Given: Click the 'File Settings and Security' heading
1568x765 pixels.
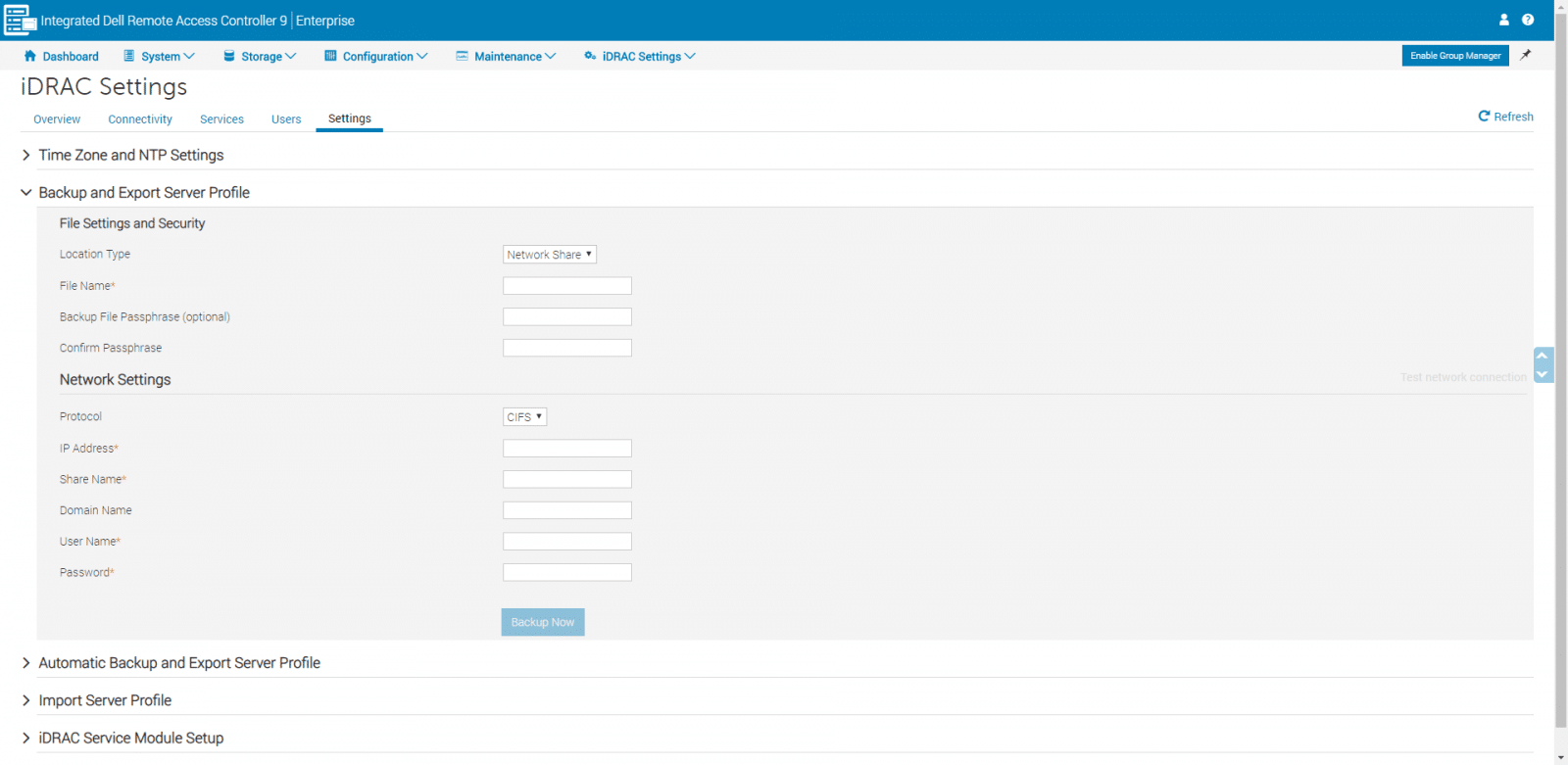Looking at the screenshot, I should pos(132,223).
